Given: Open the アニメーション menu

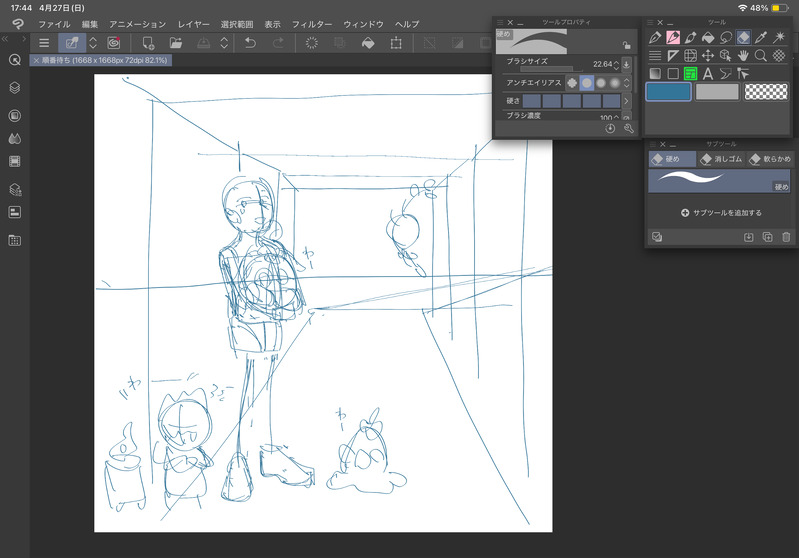Looking at the screenshot, I should pos(138,24).
